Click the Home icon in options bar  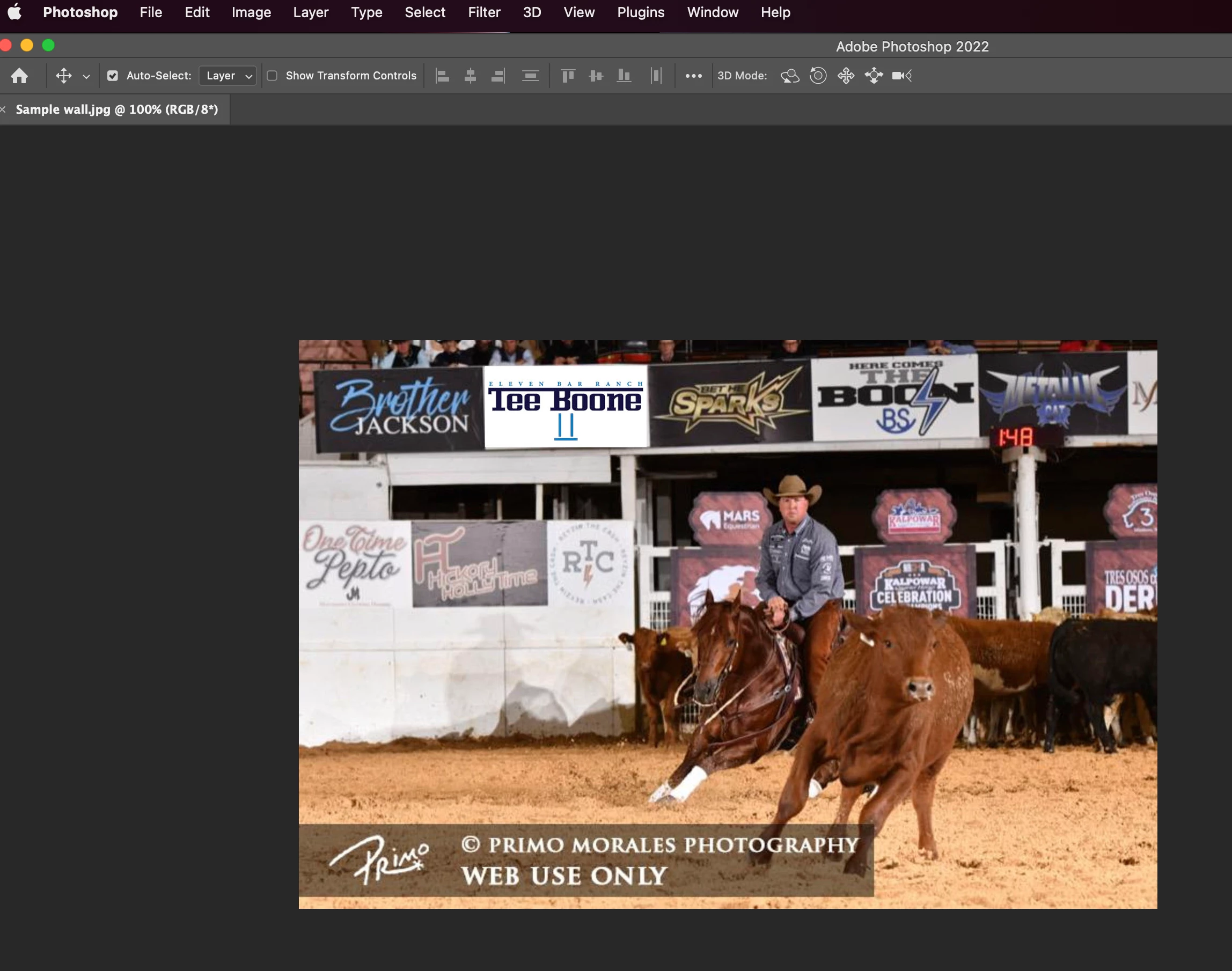coord(19,76)
